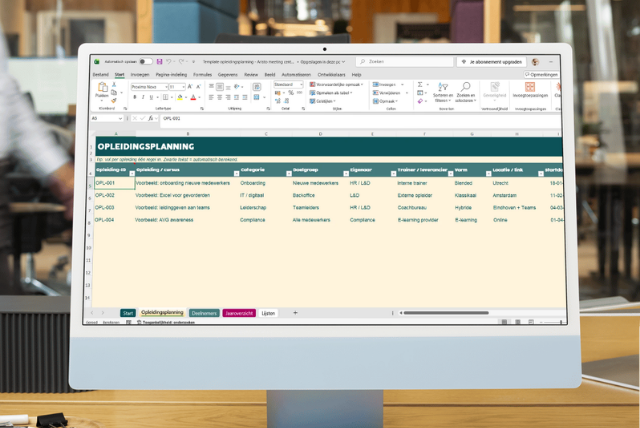
Task: Apply bold formatting with B icon
Action: 135,97
